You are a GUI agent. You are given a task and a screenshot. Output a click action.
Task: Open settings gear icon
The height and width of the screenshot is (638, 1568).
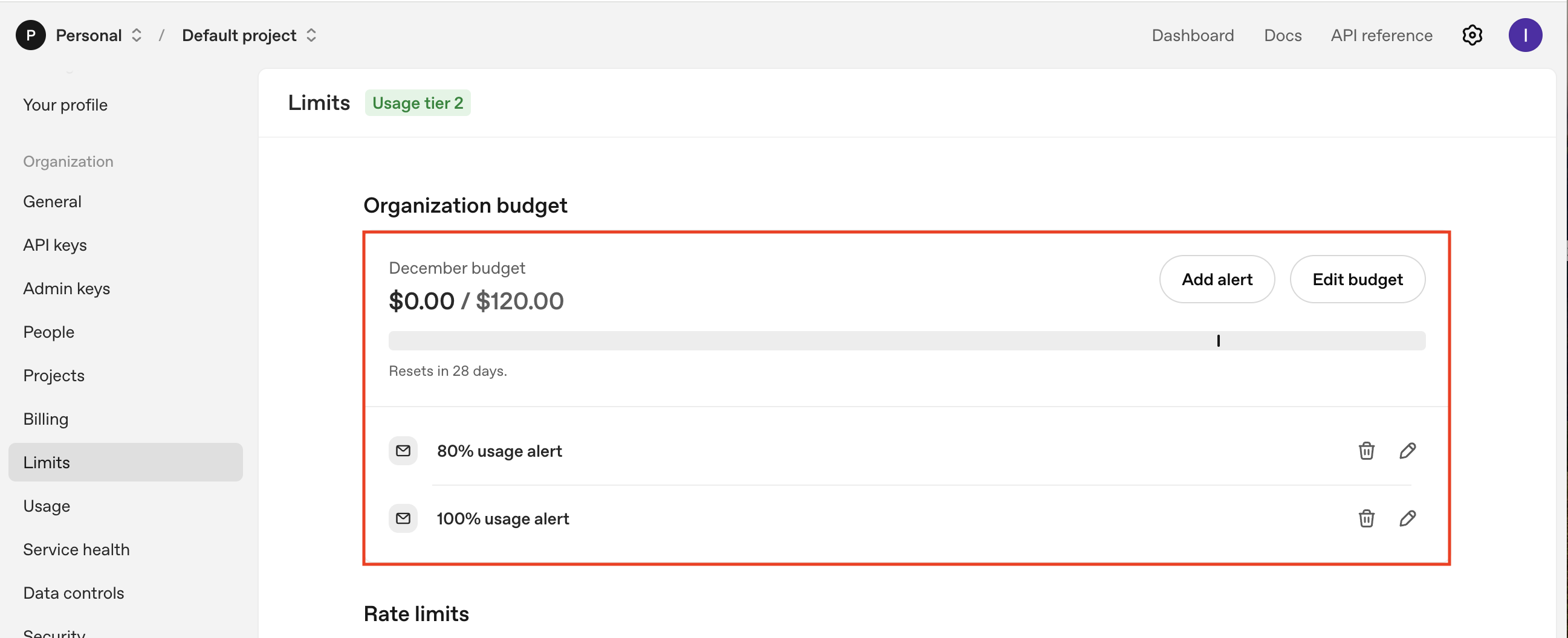point(1472,35)
